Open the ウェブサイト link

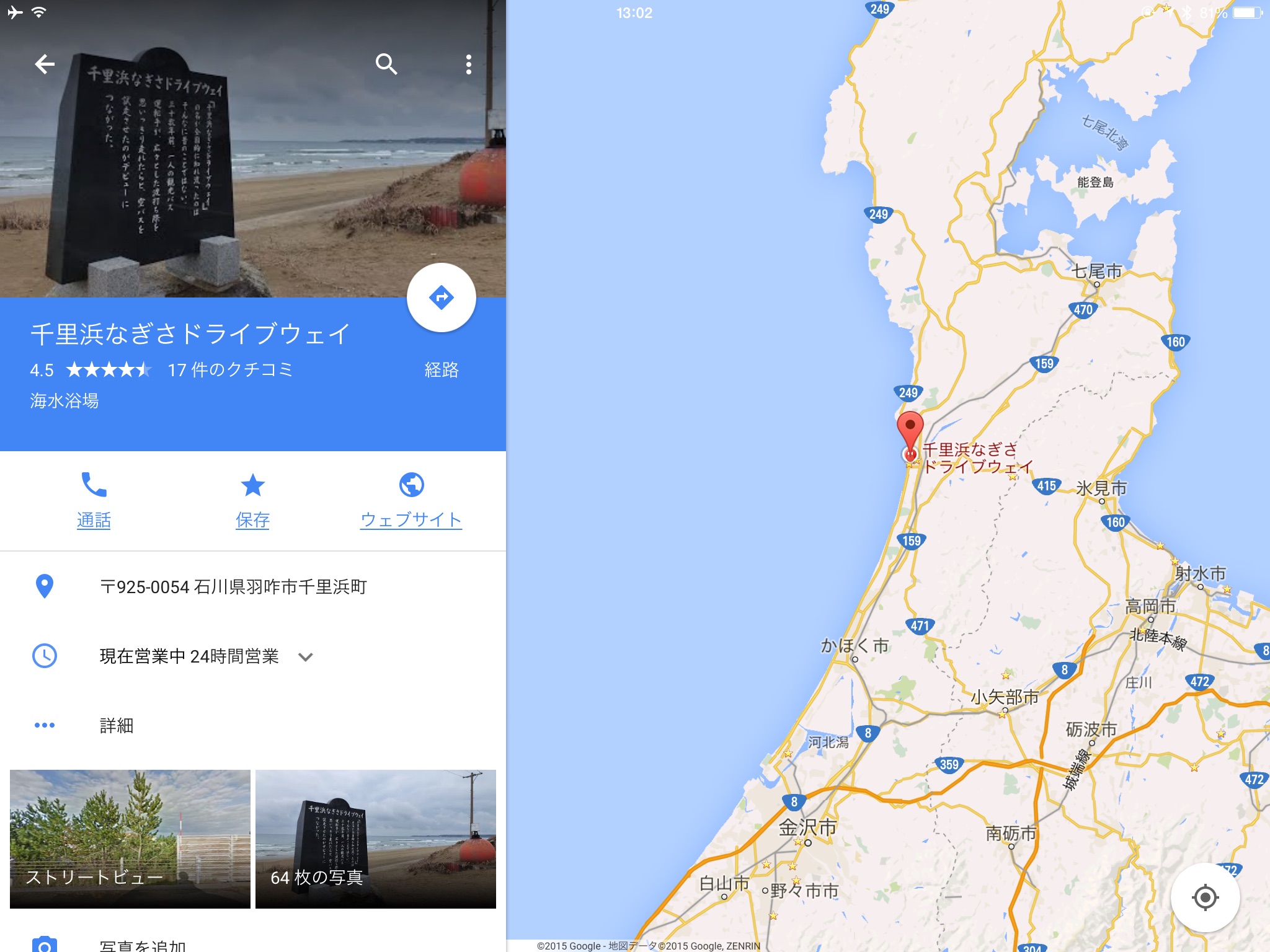tap(411, 519)
